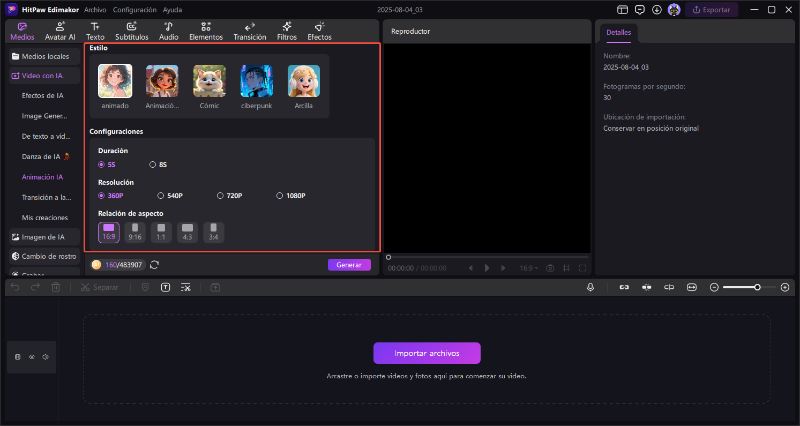
Task: Open the Avatar AI tab
Action: pos(60,31)
